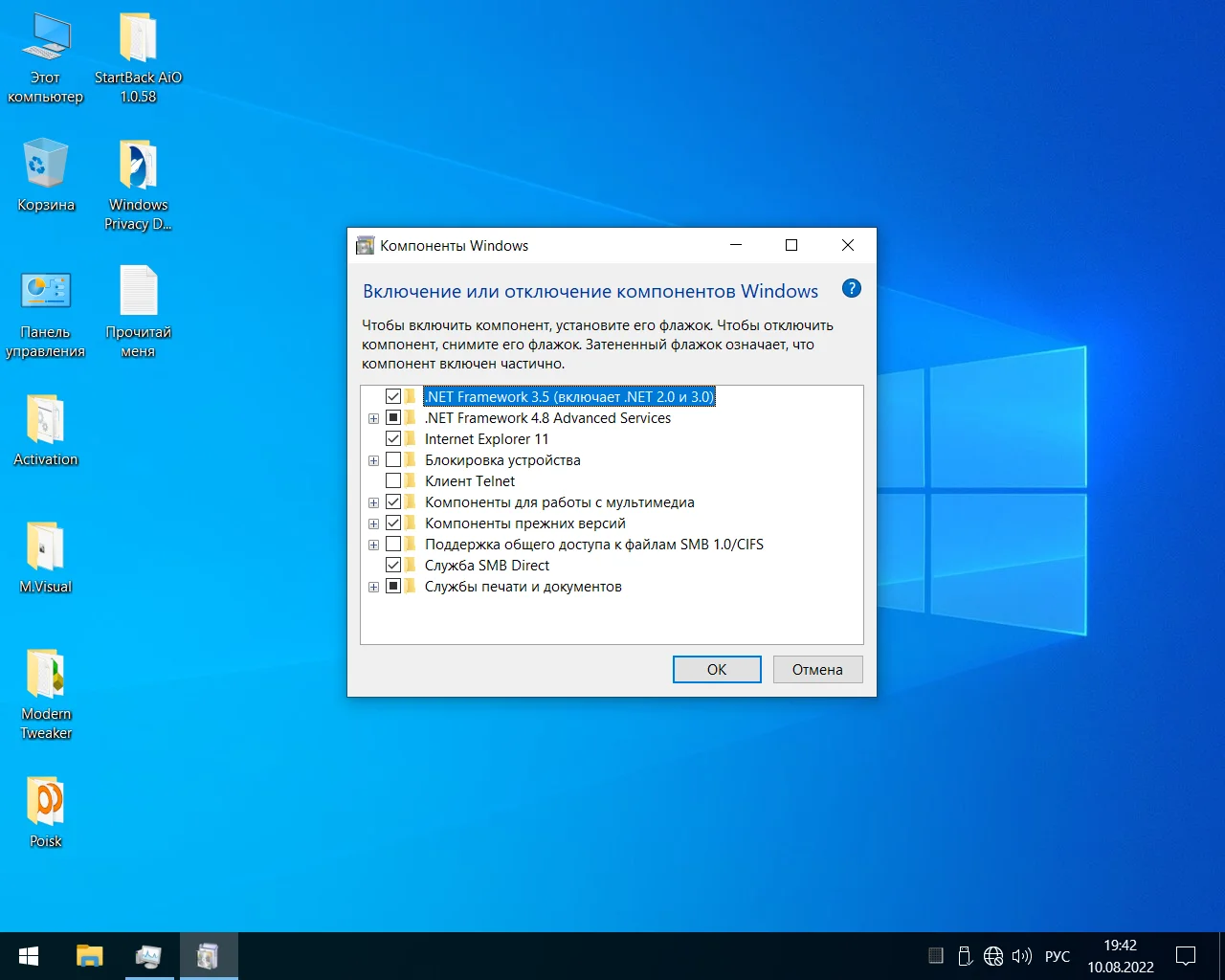The width and height of the screenshot is (1225, 980).
Task: Select the M.Visual folder icon
Action: pyautogui.click(x=45, y=557)
